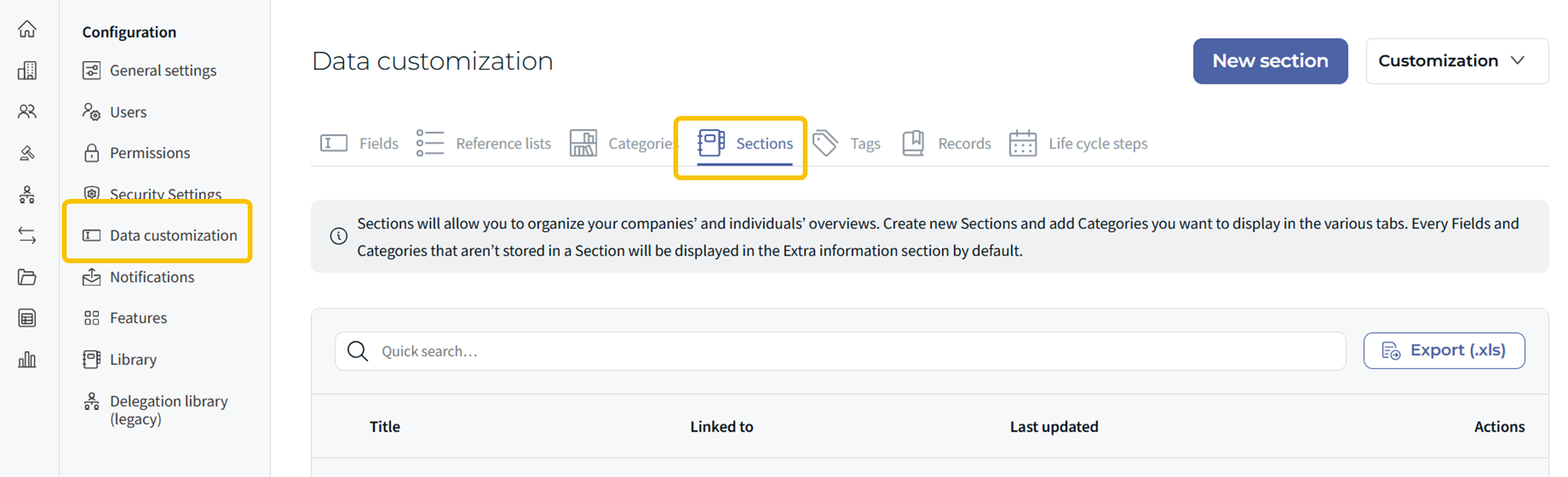Click the info icon in the Sections banner
The image size is (1568, 477).
pos(339,237)
